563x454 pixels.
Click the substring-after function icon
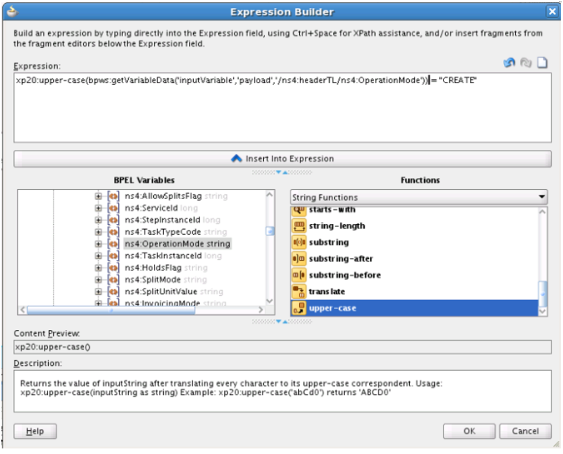coord(299,259)
